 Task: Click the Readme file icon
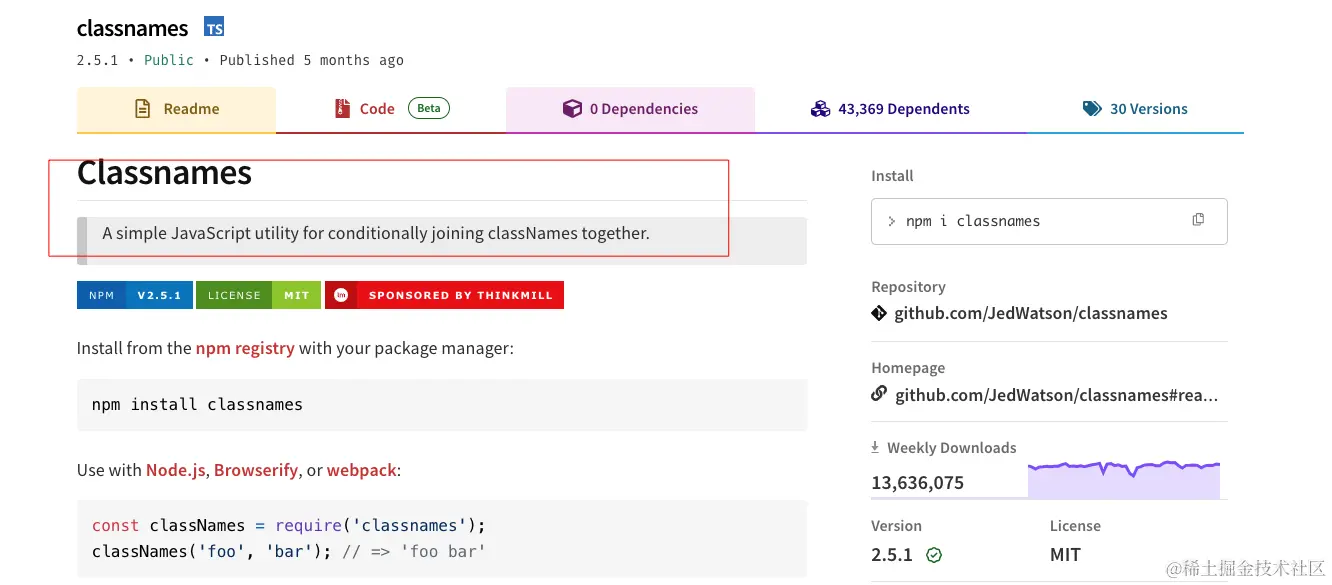tap(143, 109)
